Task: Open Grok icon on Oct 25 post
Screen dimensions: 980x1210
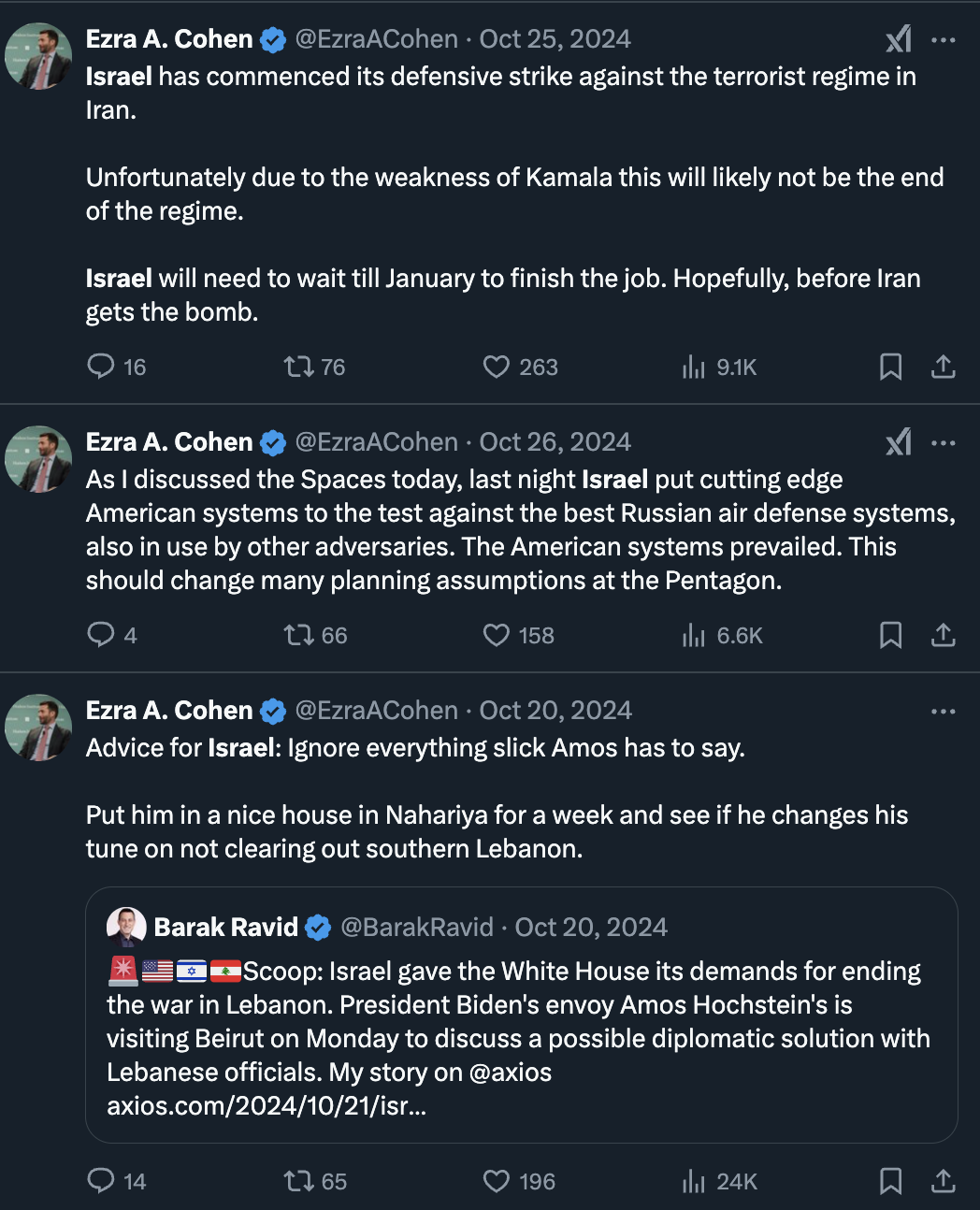Action: coord(899,39)
